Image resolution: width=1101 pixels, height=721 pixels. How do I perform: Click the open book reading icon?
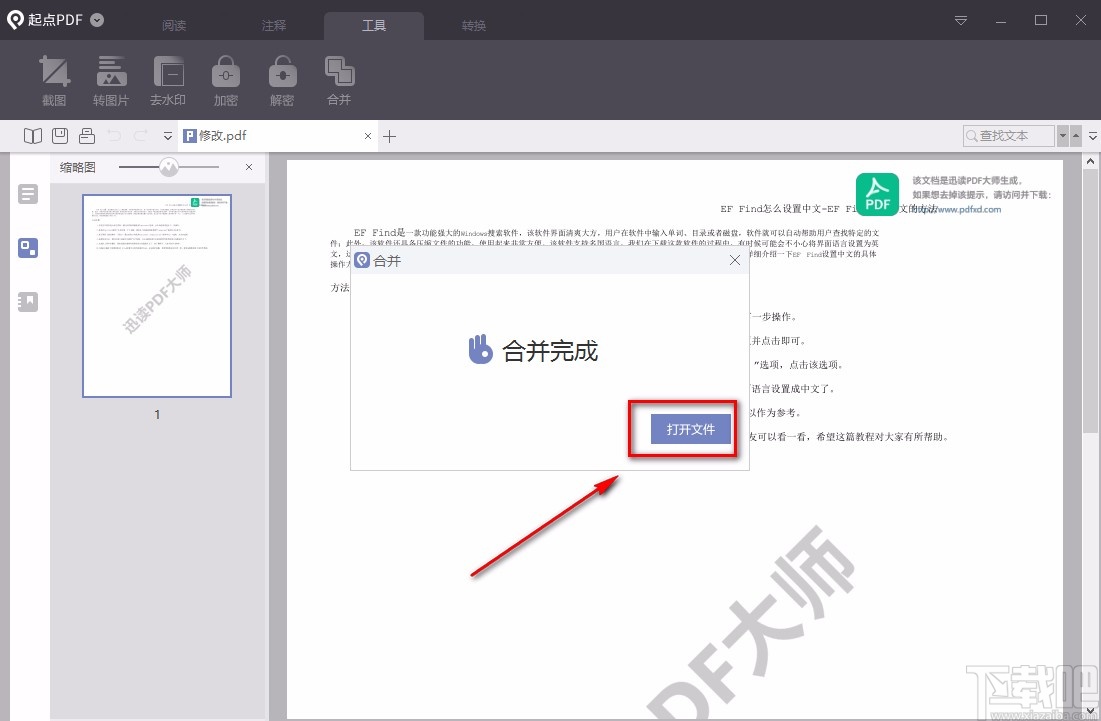tap(32, 135)
